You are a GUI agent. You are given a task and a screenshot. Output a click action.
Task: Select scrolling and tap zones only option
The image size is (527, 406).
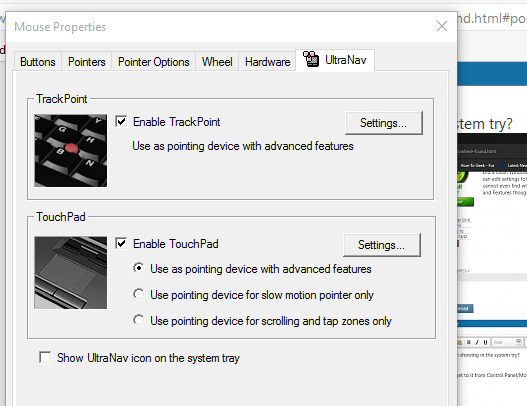pyautogui.click(x=138, y=320)
